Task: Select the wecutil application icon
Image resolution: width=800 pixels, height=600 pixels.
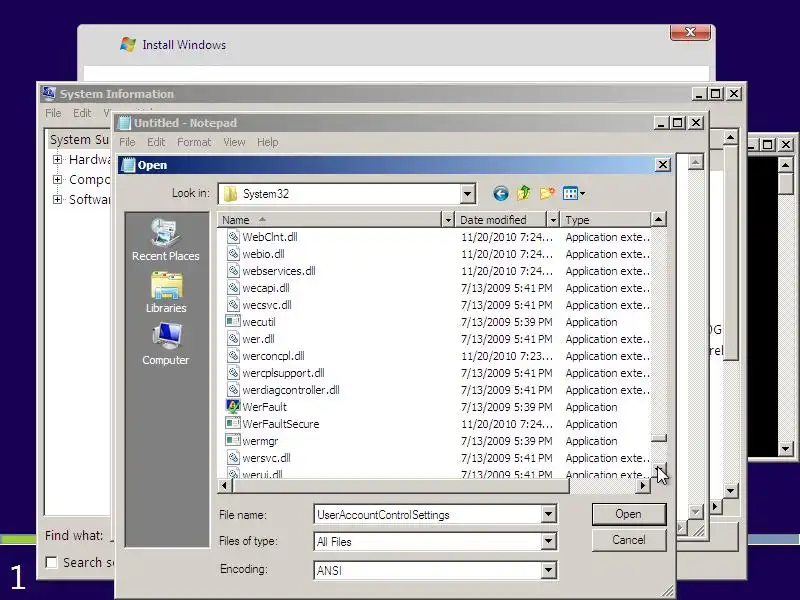Action: 233,321
